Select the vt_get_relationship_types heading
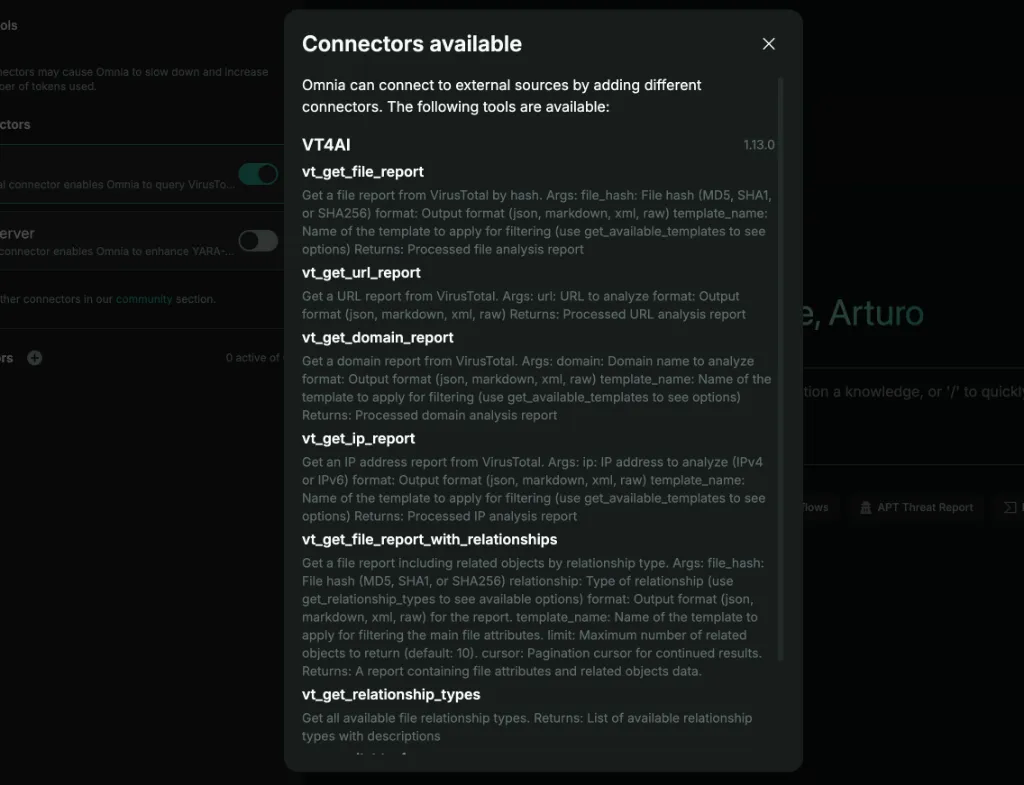The image size is (1024, 785). pyautogui.click(x=391, y=695)
